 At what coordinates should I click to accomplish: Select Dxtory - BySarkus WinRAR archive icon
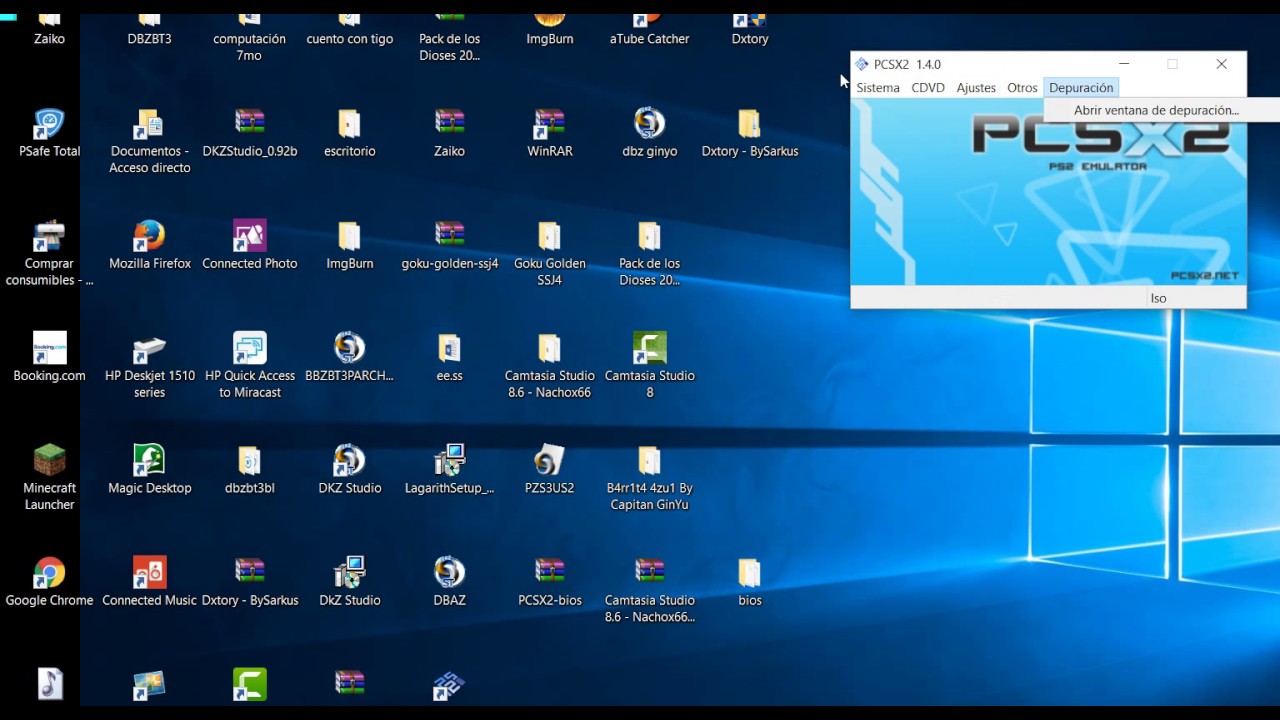[250, 582]
